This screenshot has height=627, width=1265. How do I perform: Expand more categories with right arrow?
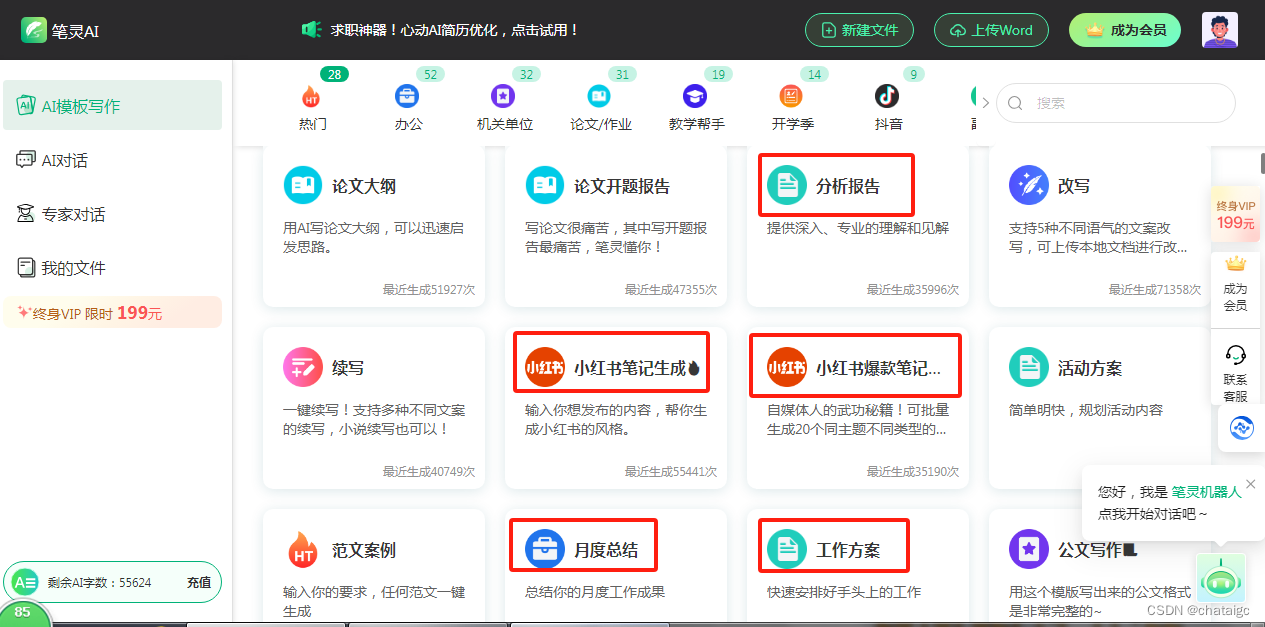pyautogui.click(x=985, y=103)
